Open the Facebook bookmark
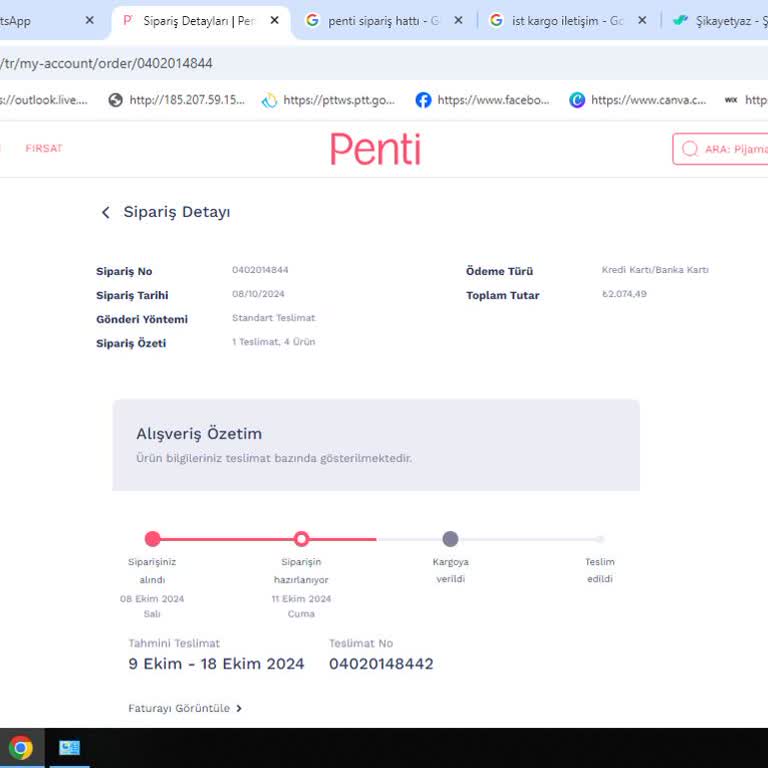 pyautogui.click(x=482, y=100)
